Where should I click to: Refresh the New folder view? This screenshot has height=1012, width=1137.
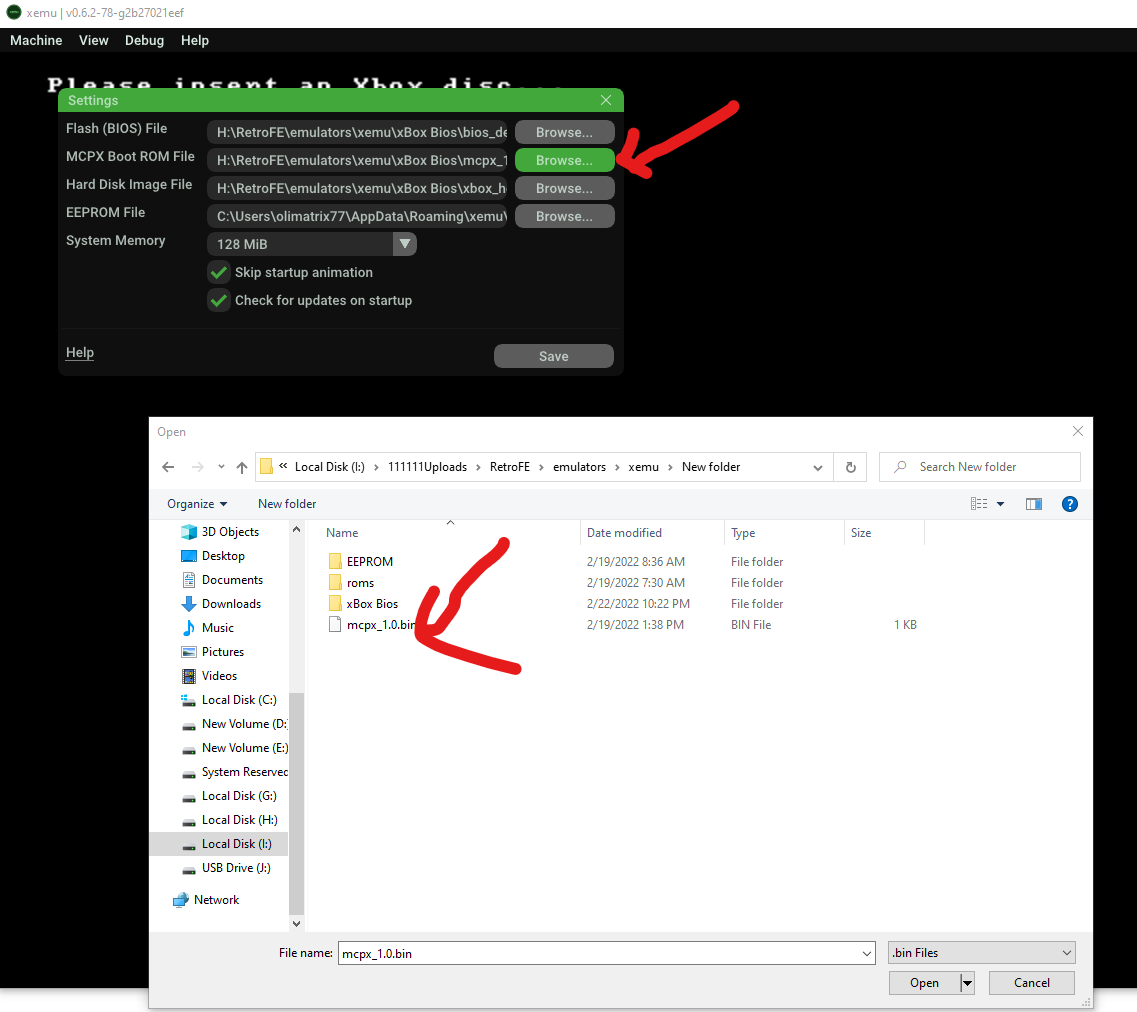click(x=851, y=468)
